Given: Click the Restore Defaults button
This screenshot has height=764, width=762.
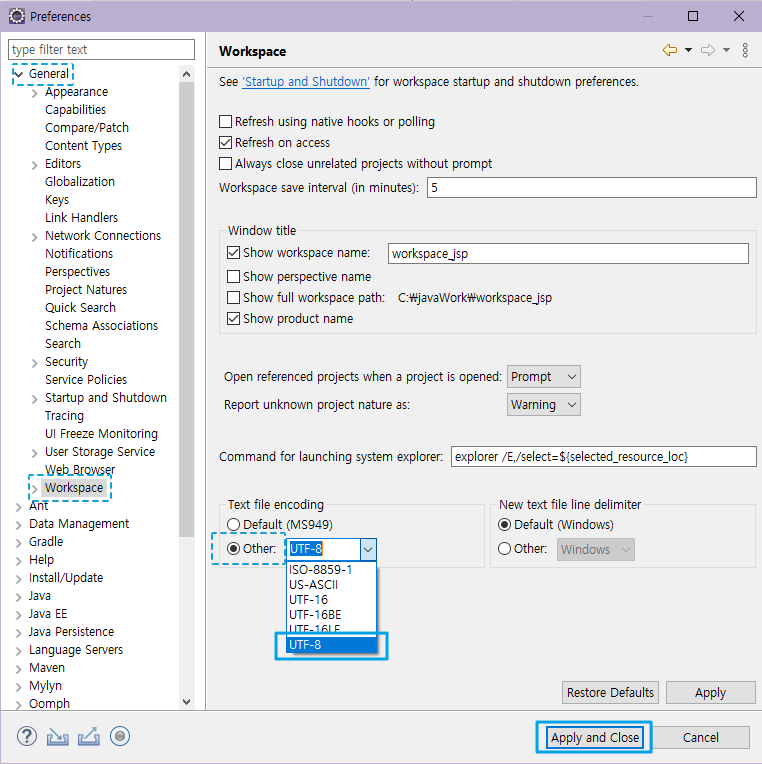Looking at the screenshot, I should (610, 692).
